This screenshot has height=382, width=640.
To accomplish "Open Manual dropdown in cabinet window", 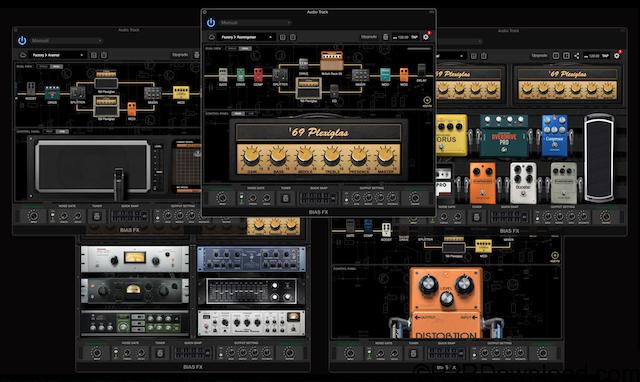I will click(66, 40).
